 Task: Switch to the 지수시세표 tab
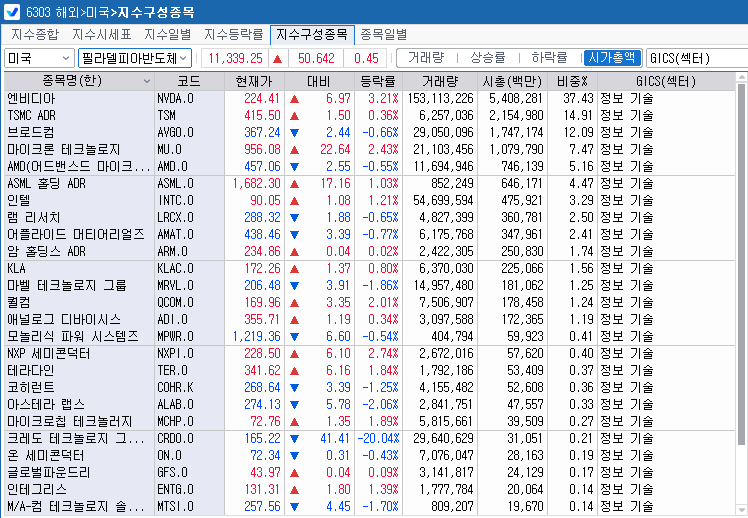click(102, 34)
